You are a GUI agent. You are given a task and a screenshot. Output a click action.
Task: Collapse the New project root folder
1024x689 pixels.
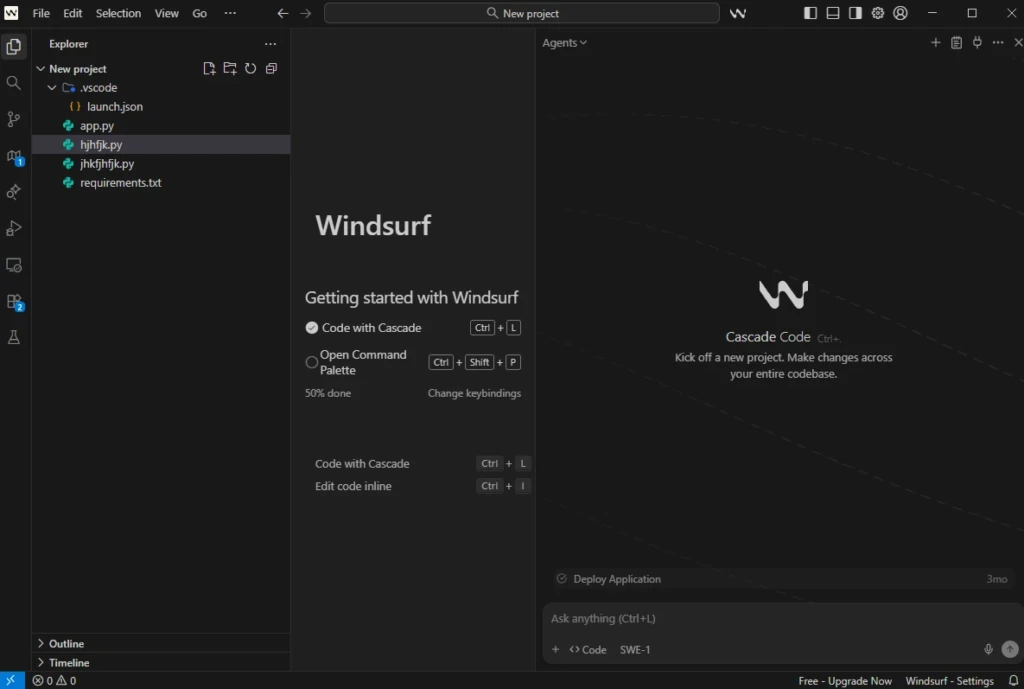tap(41, 69)
